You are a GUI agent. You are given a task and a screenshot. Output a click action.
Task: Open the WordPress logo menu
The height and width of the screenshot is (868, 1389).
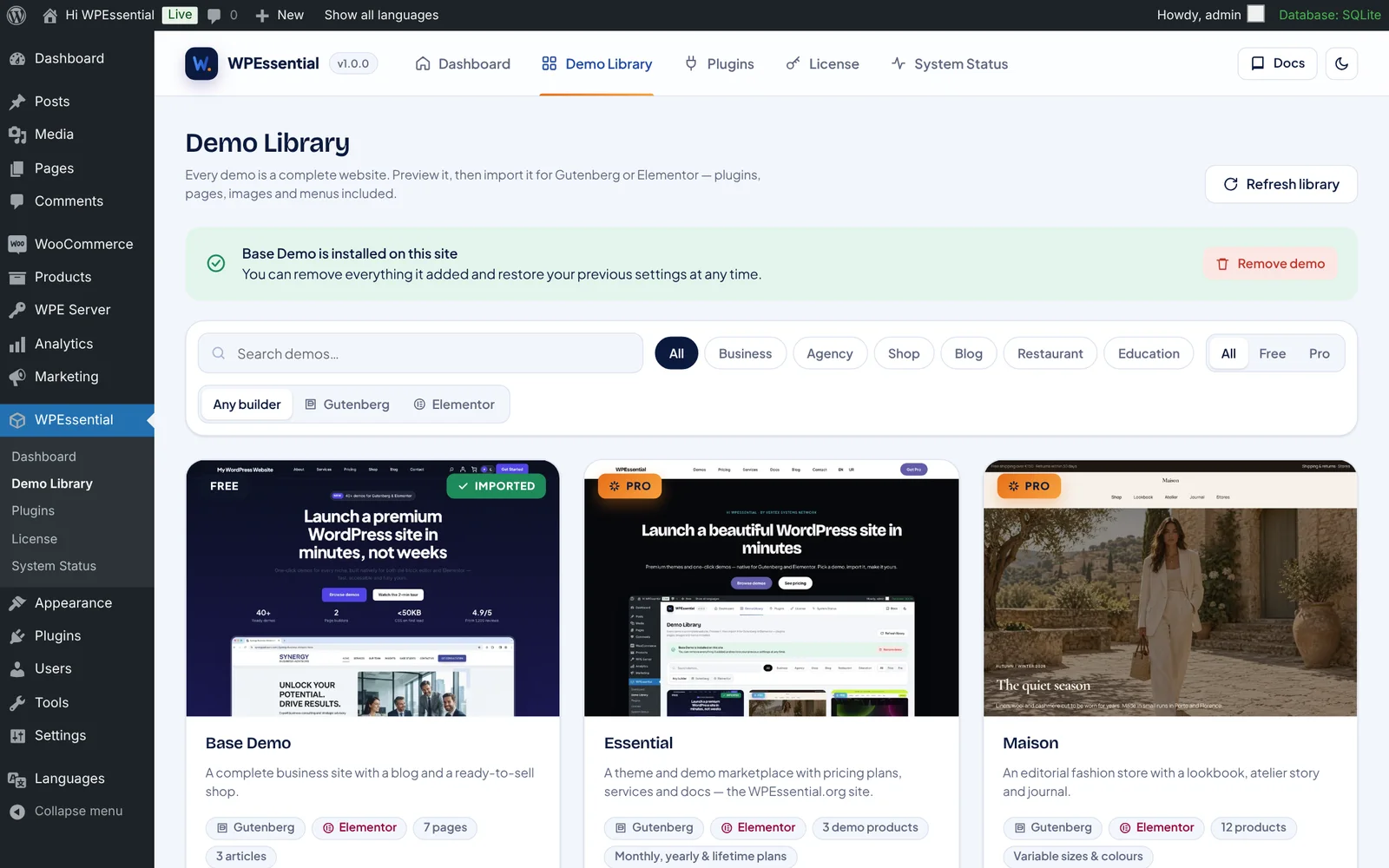[16, 15]
